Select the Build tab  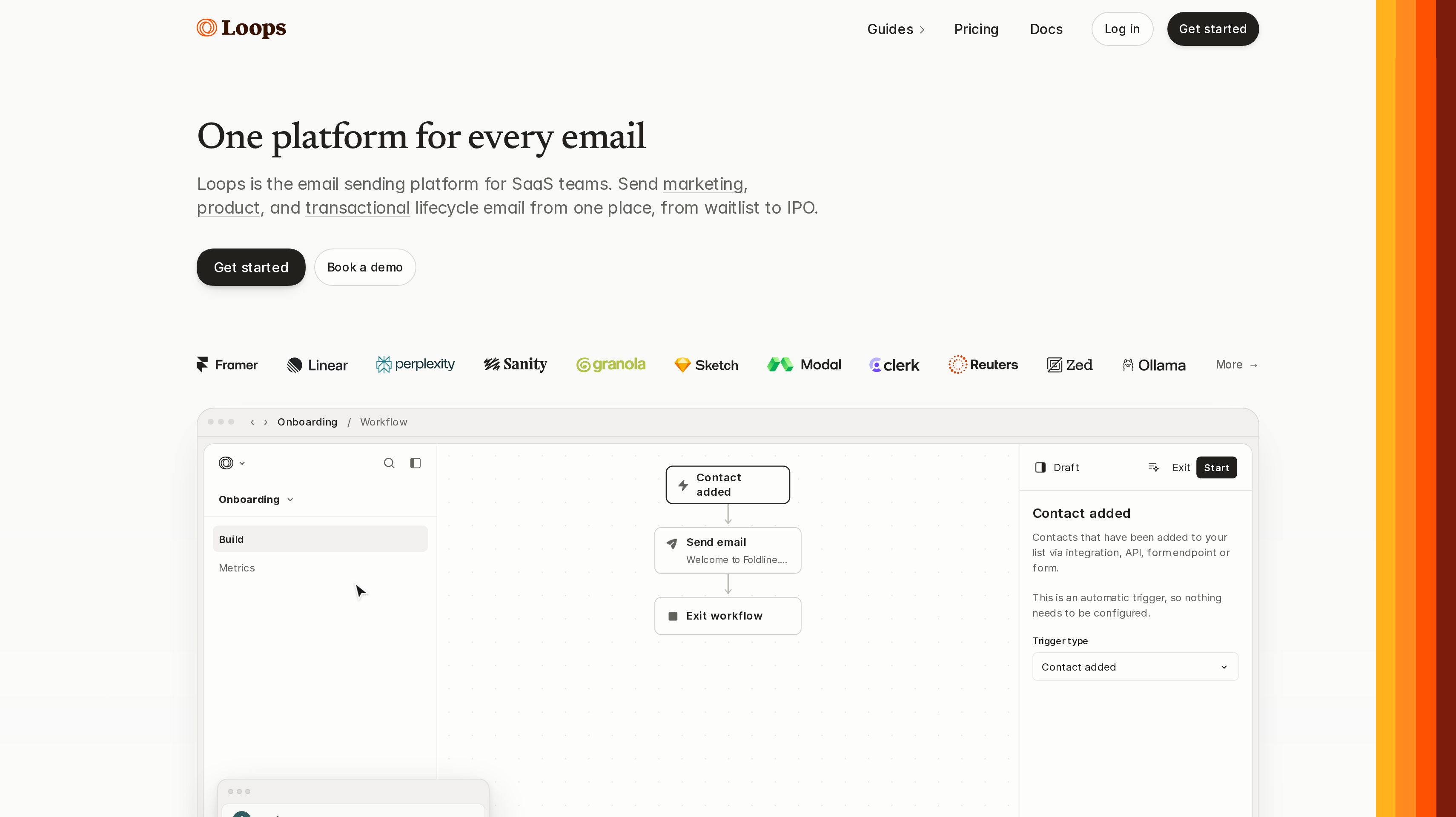(x=320, y=539)
